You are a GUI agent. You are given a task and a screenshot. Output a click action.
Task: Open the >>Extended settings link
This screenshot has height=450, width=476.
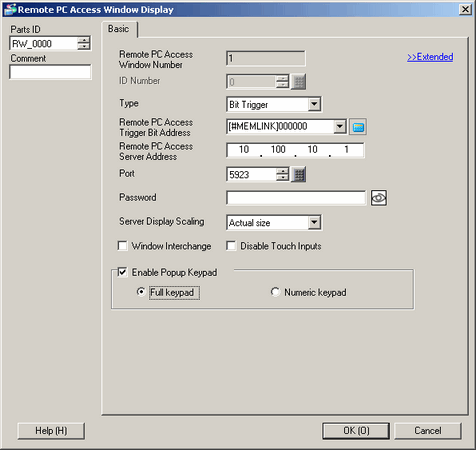[430, 57]
